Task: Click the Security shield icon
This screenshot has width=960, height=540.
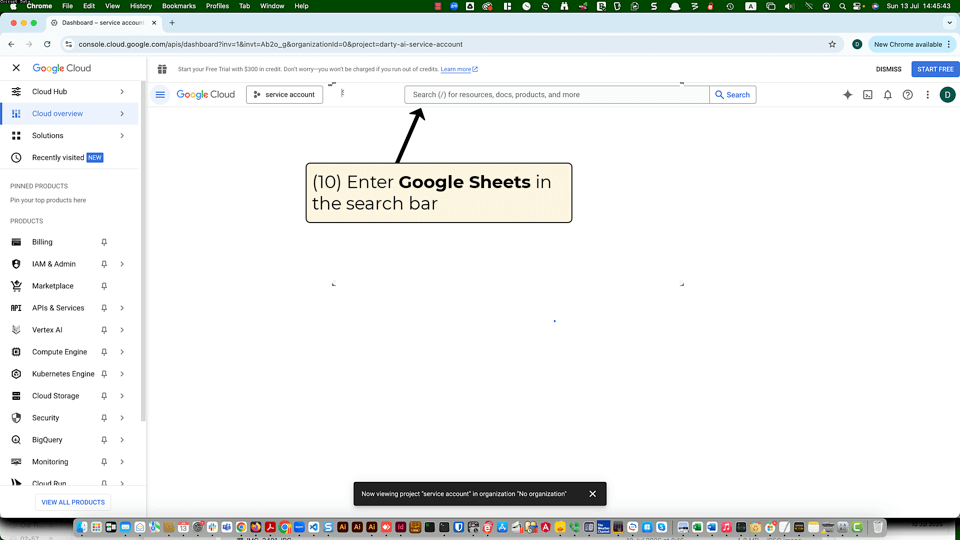Action: point(17,418)
